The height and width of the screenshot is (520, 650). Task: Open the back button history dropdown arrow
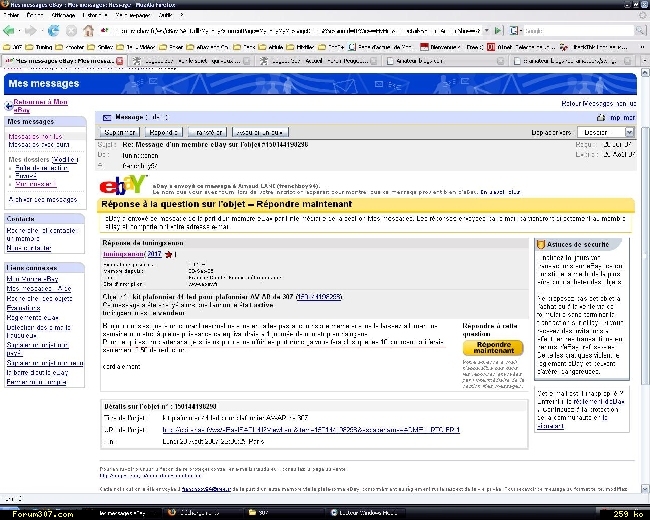19,31
